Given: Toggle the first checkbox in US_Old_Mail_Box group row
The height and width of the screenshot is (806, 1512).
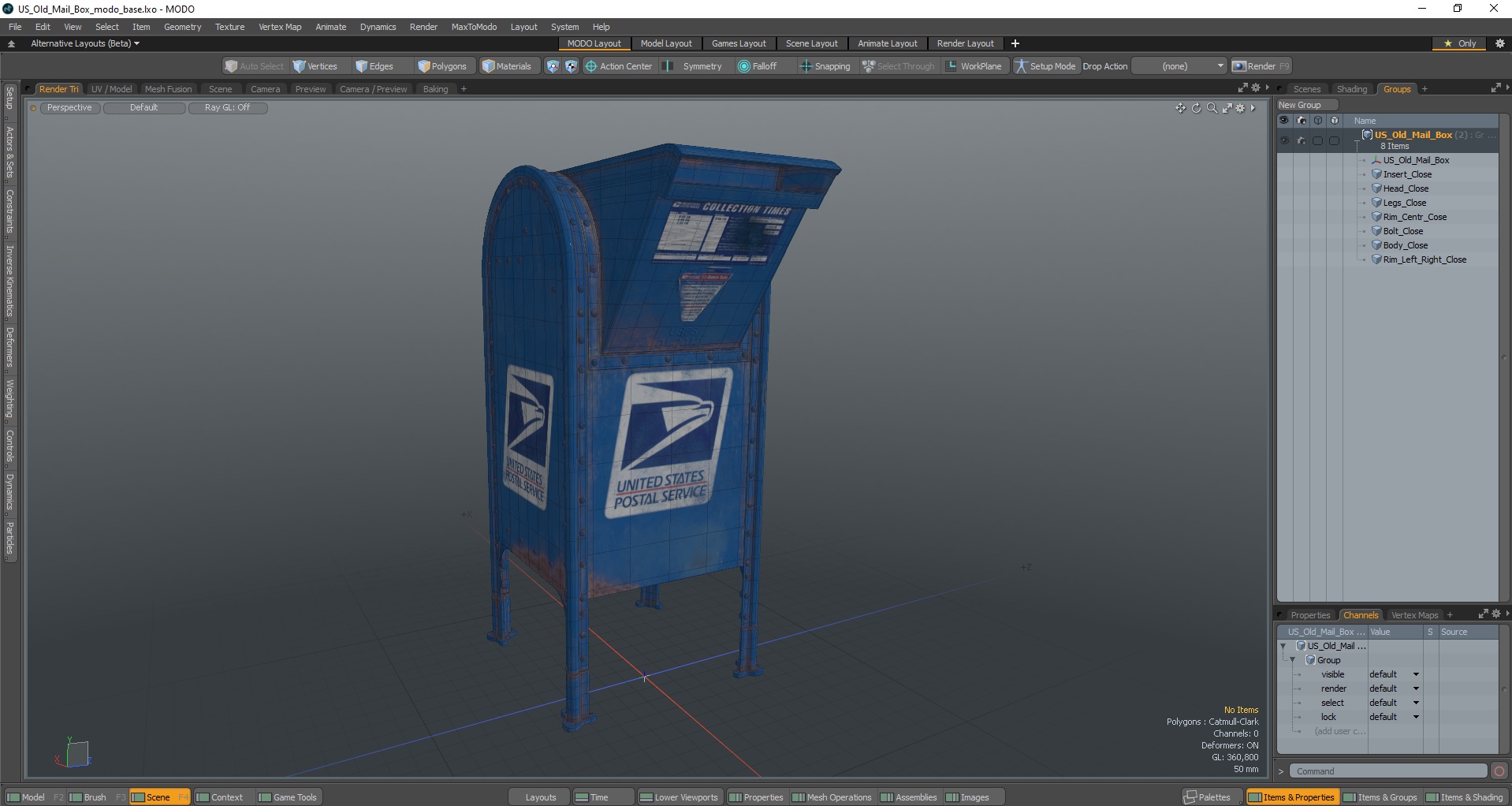Looking at the screenshot, I should click(x=1317, y=140).
